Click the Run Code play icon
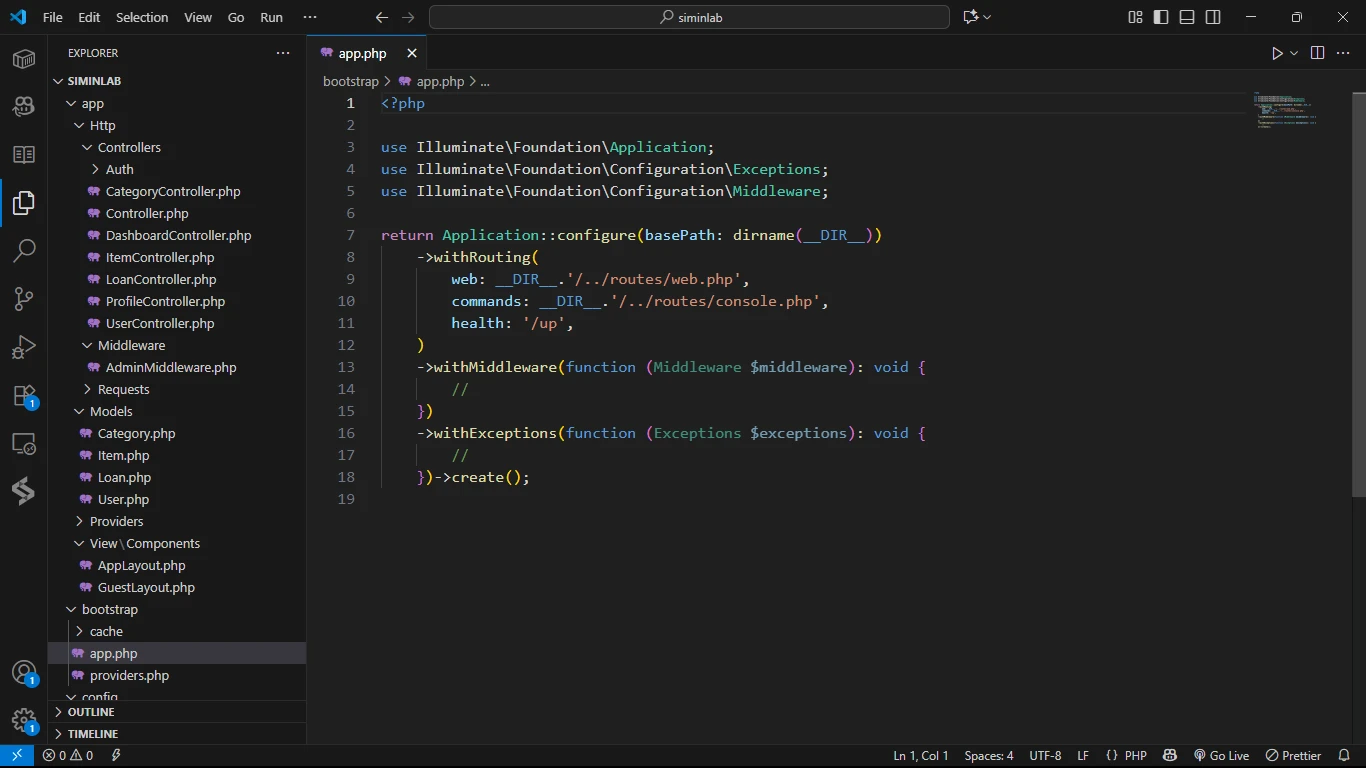 point(1277,54)
